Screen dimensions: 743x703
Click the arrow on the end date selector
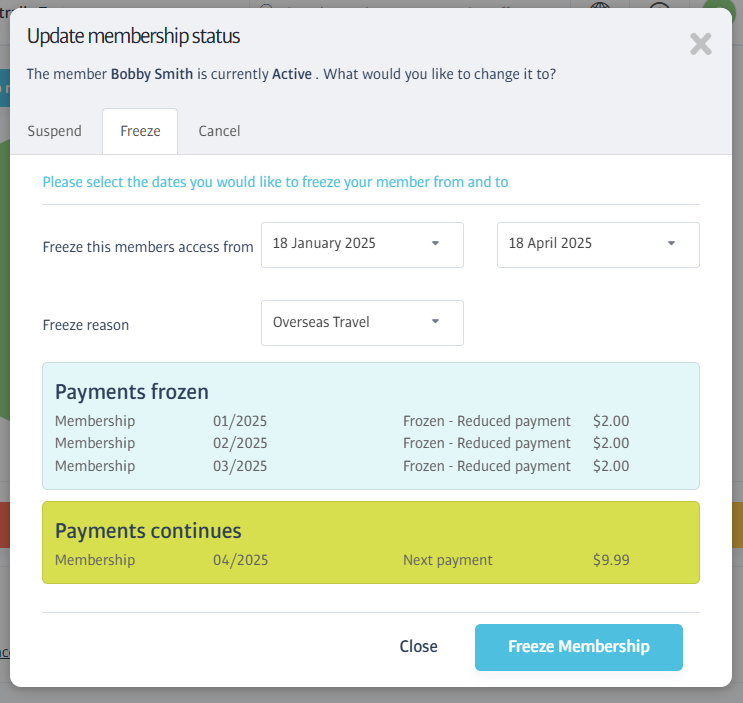click(671, 243)
